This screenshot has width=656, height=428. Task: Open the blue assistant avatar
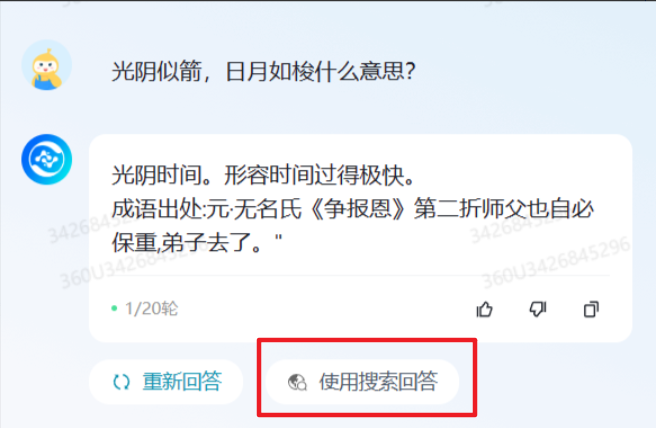46,159
